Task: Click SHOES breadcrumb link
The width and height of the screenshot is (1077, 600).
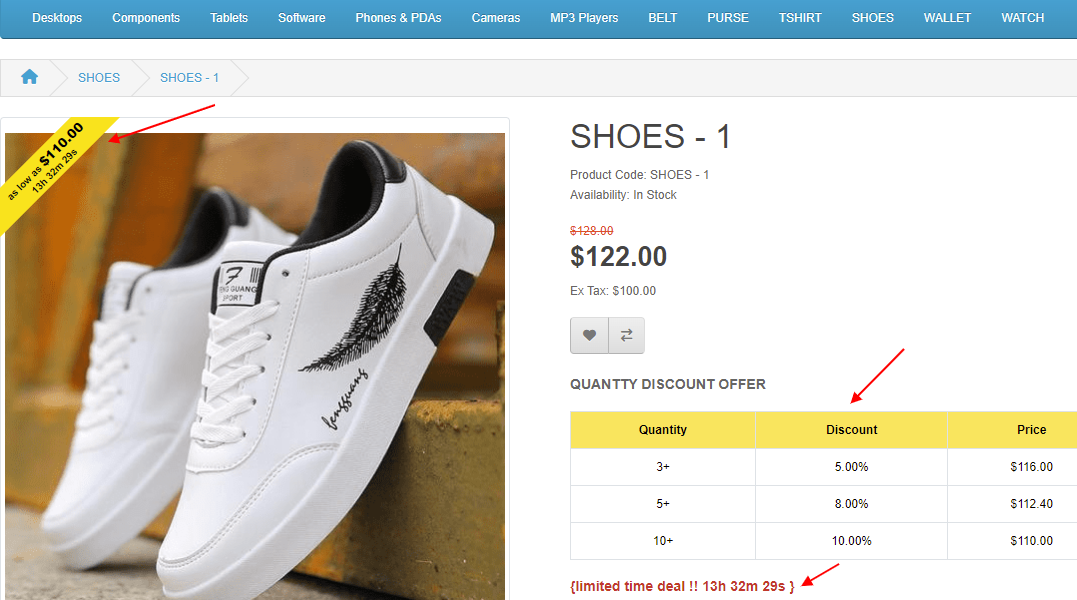Action: [x=99, y=77]
